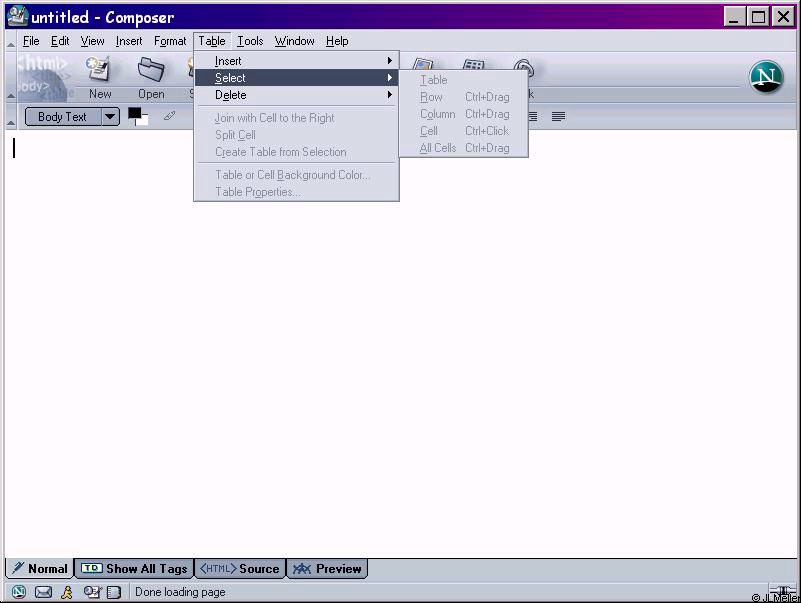Click the text foreground and background color swatch
This screenshot has height=603, width=801.
point(138,117)
